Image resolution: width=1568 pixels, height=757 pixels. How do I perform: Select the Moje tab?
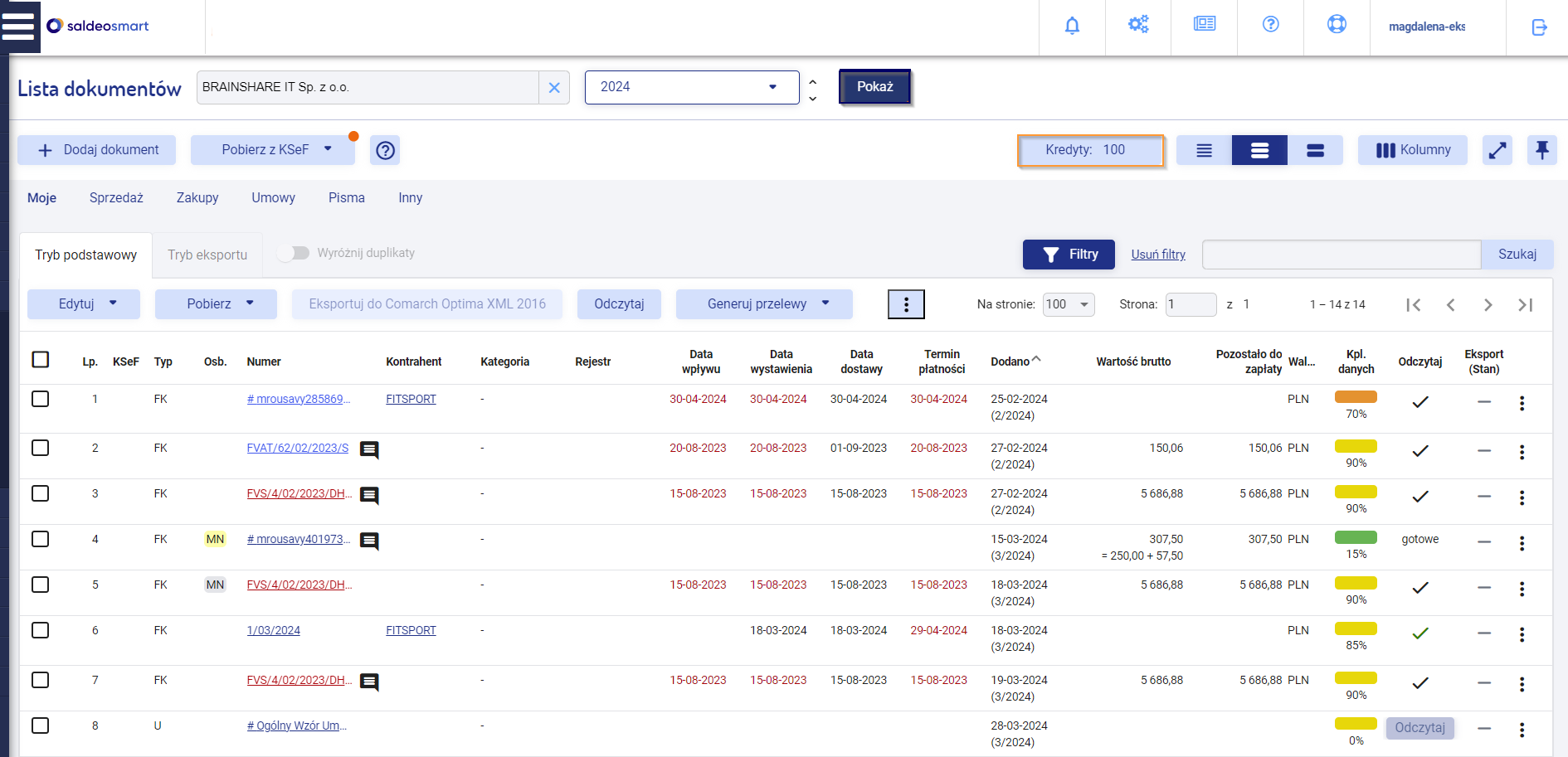42,198
